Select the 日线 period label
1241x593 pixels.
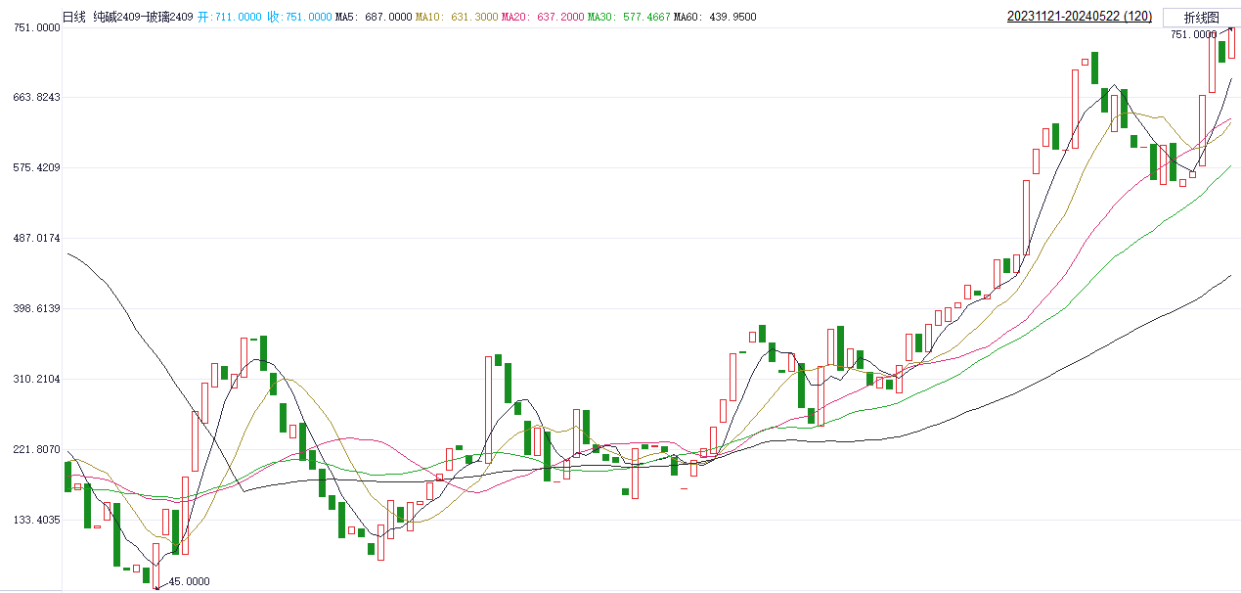[74, 17]
